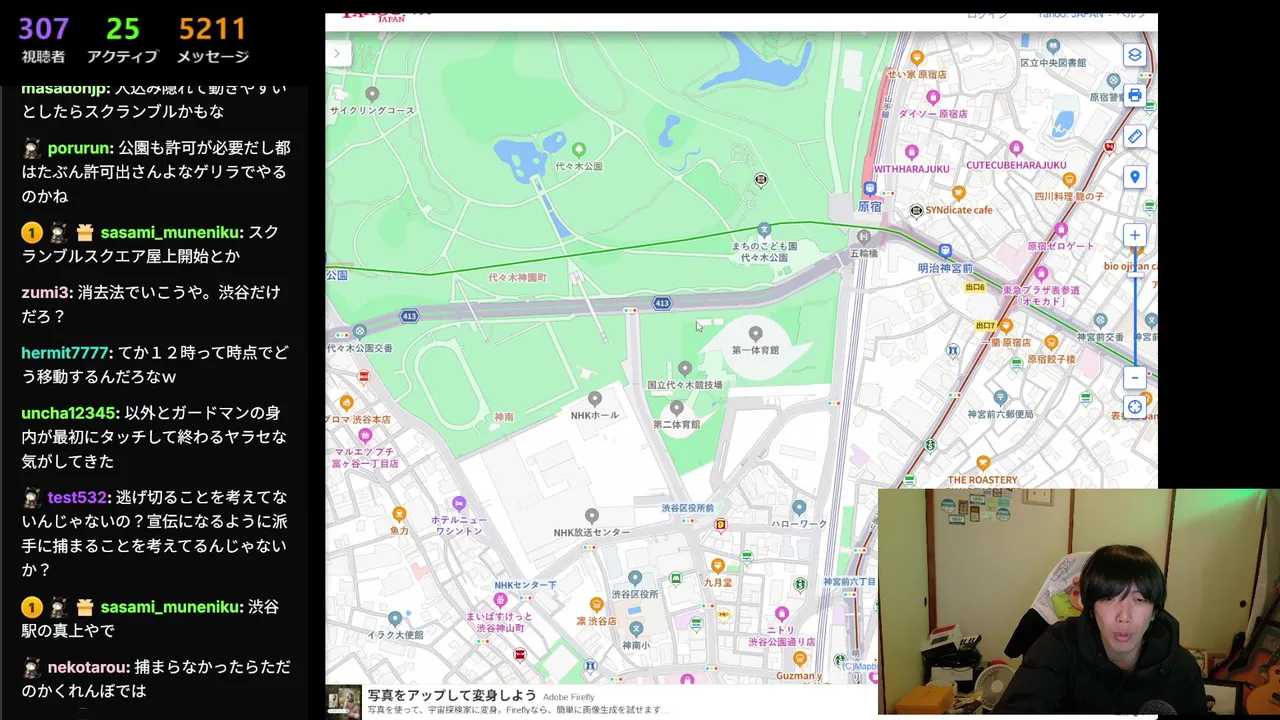Zoom out with the minus button
The width and height of the screenshot is (1280, 720).
1134,378
